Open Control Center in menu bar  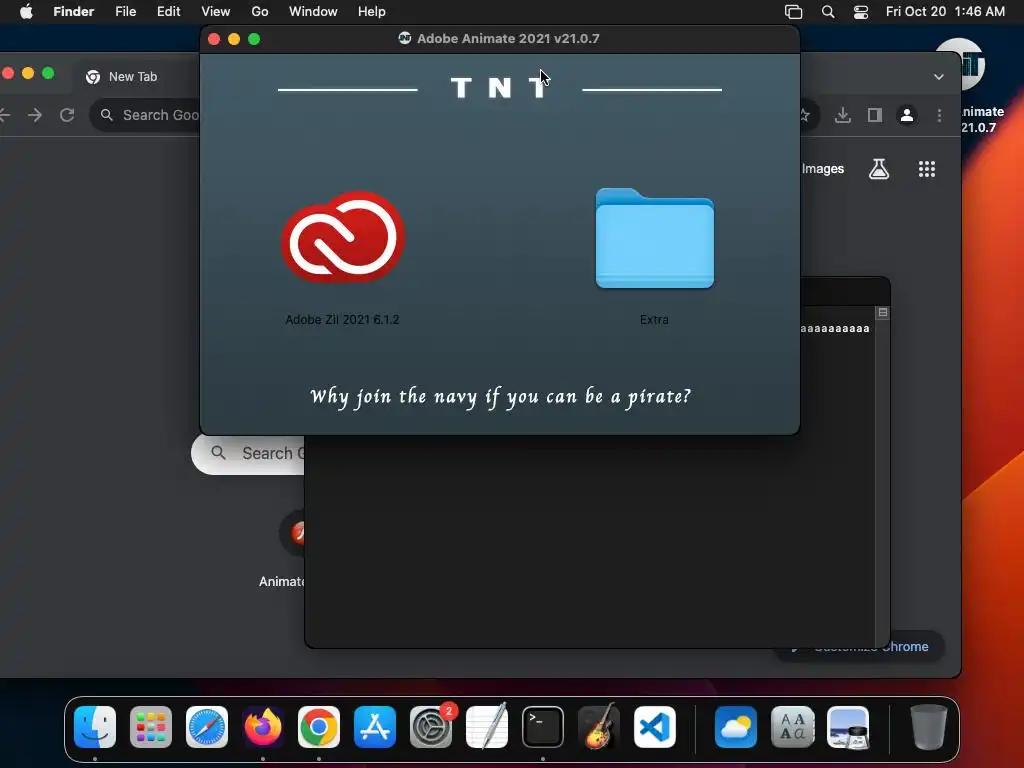861,12
